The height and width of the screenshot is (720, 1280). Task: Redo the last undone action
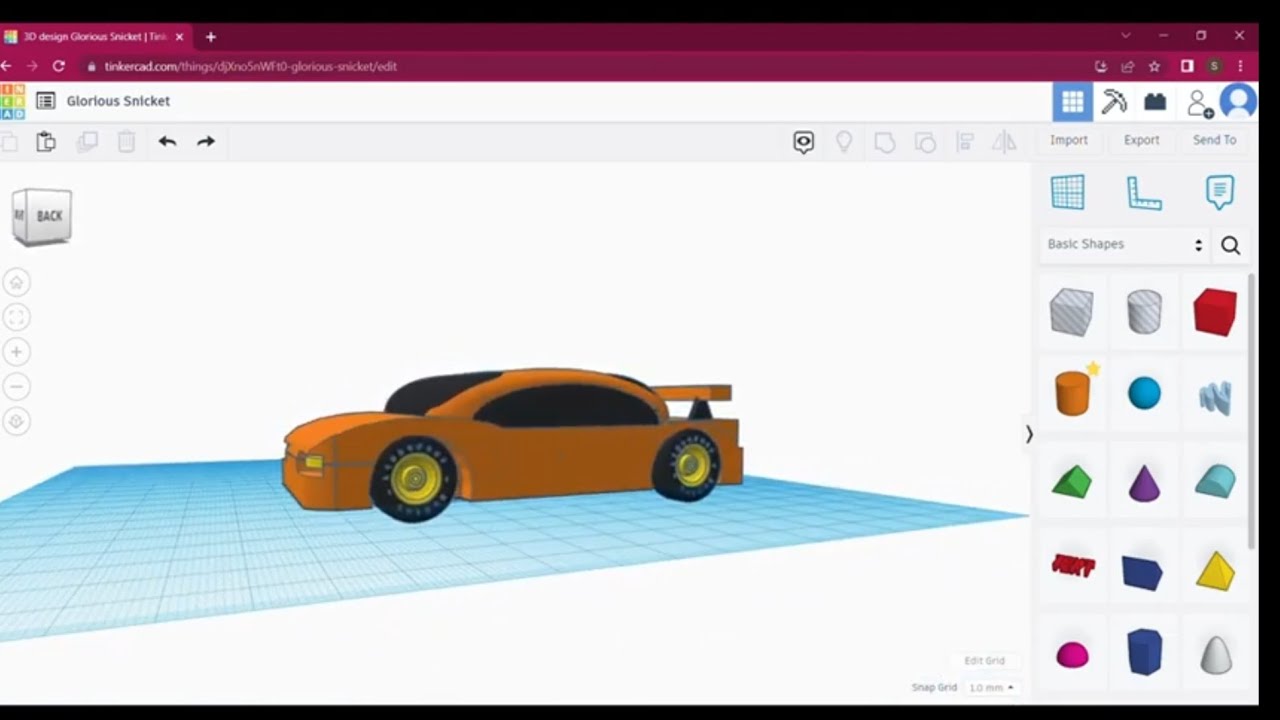206,142
